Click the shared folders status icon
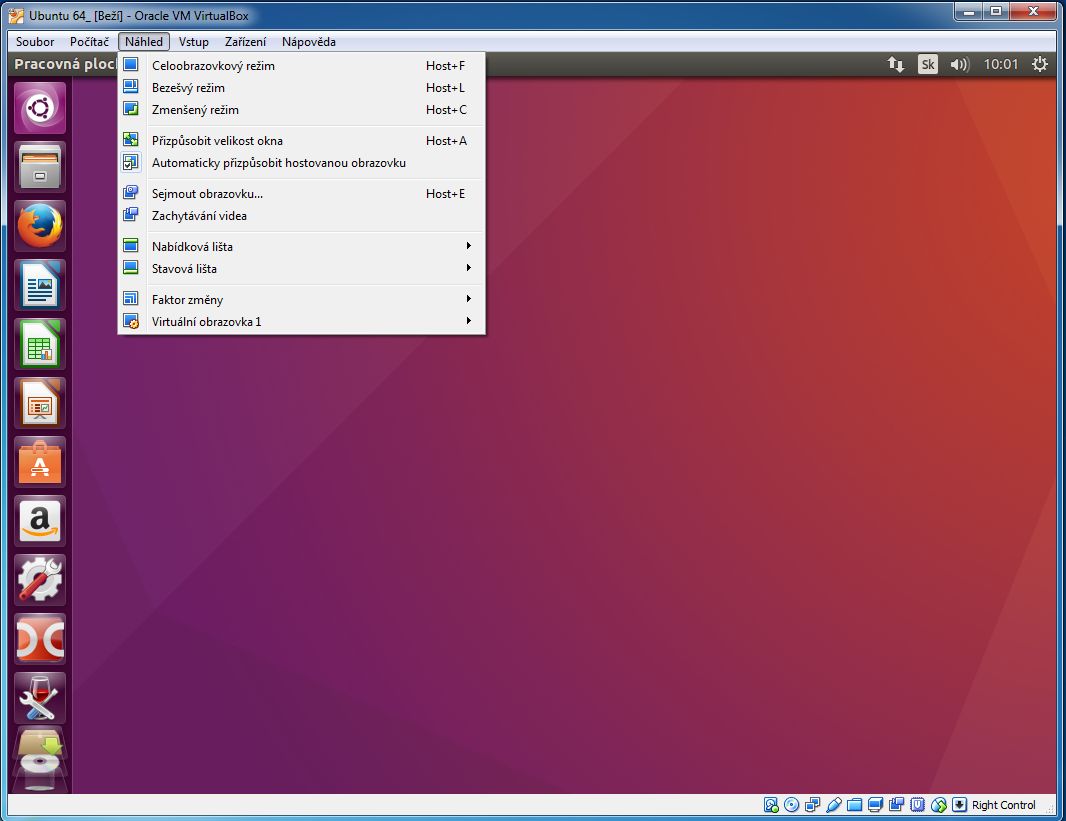Image resolution: width=1066 pixels, height=821 pixels. [855, 805]
